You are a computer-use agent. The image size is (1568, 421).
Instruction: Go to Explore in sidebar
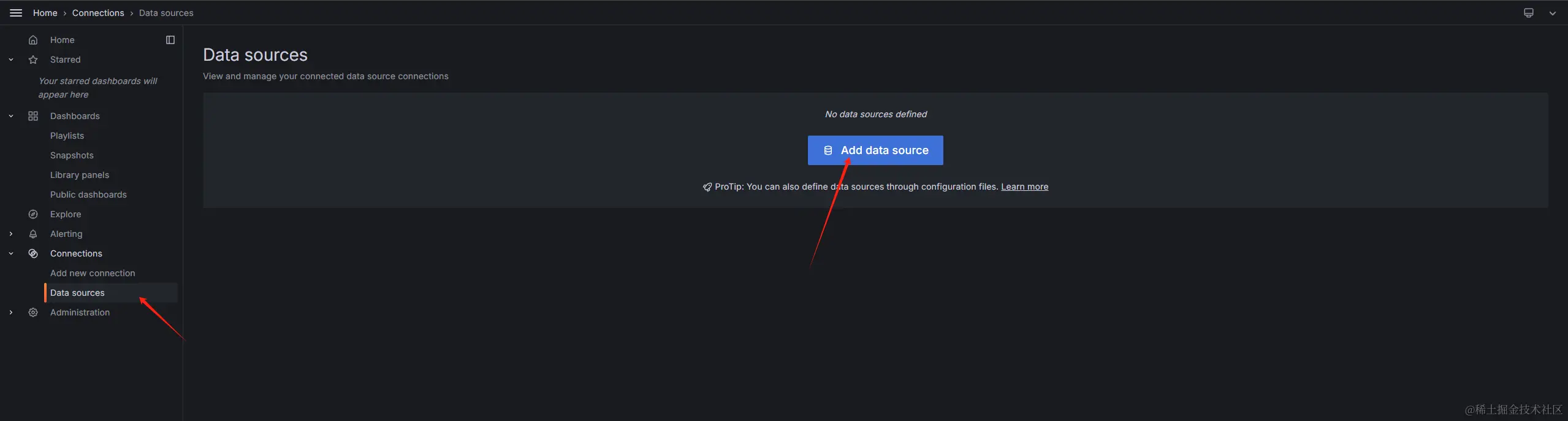tap(66, 214)
